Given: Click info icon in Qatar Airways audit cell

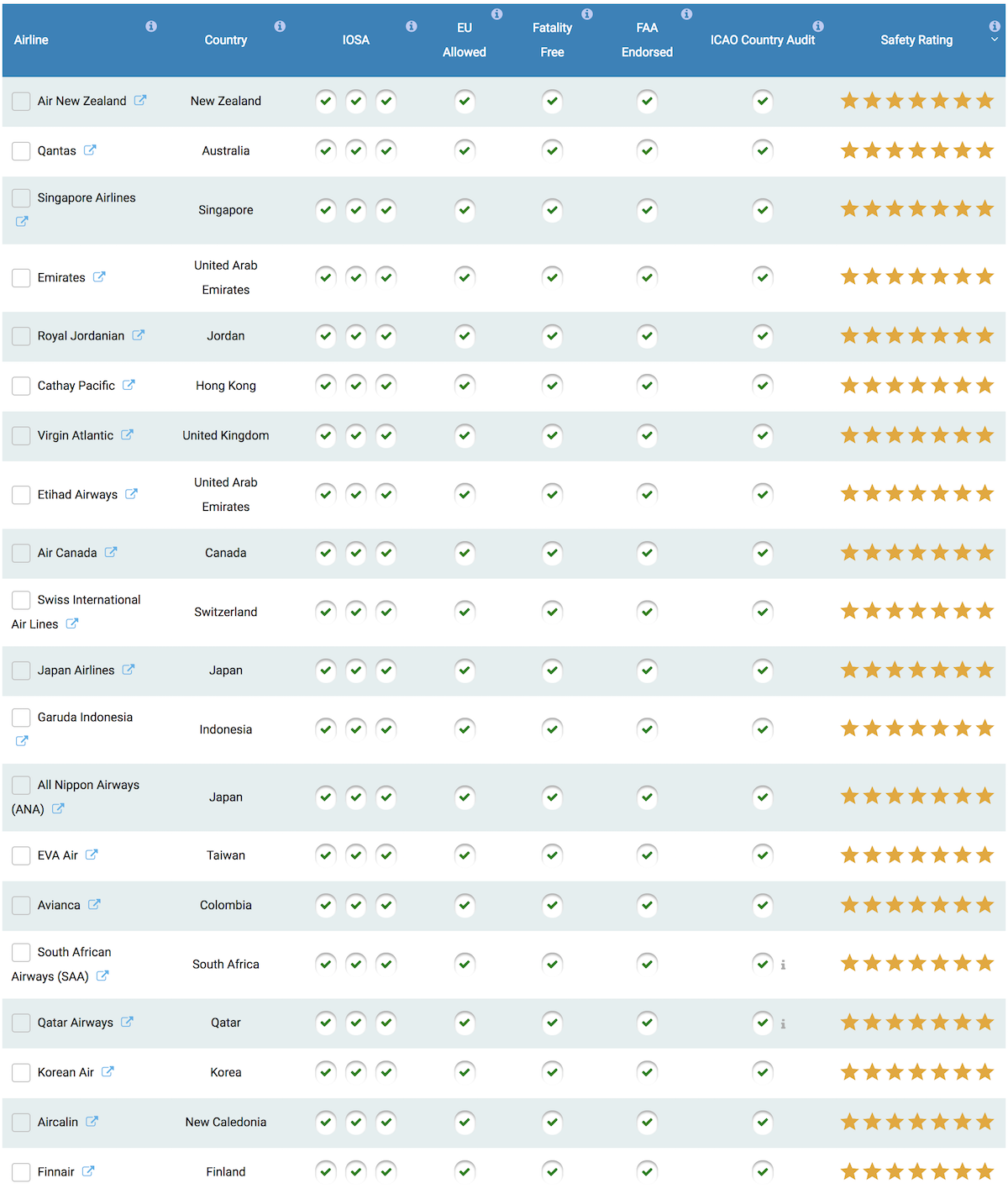Looking at the screenshot, I should (x=783, y=1023).
